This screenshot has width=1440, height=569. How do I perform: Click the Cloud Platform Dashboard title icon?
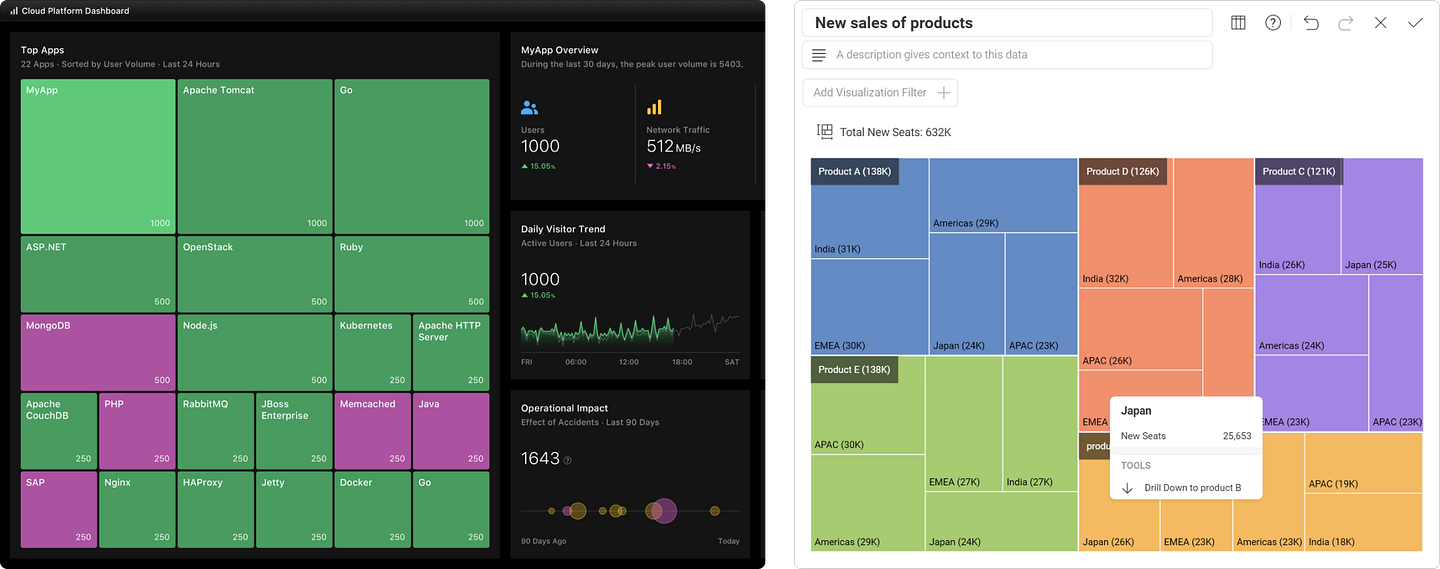pos(14,11)
